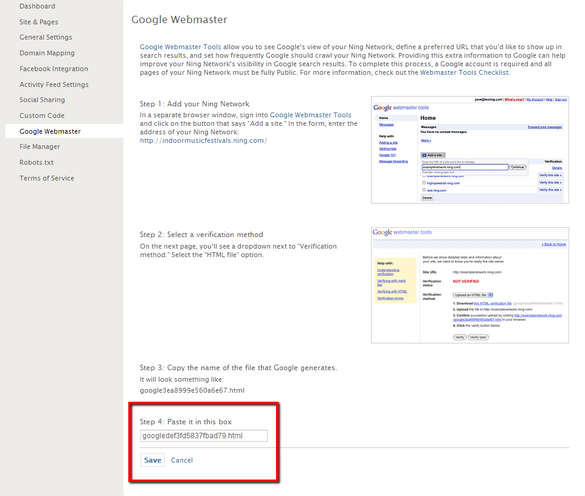Open Terms of Service settings

point(47,178)
